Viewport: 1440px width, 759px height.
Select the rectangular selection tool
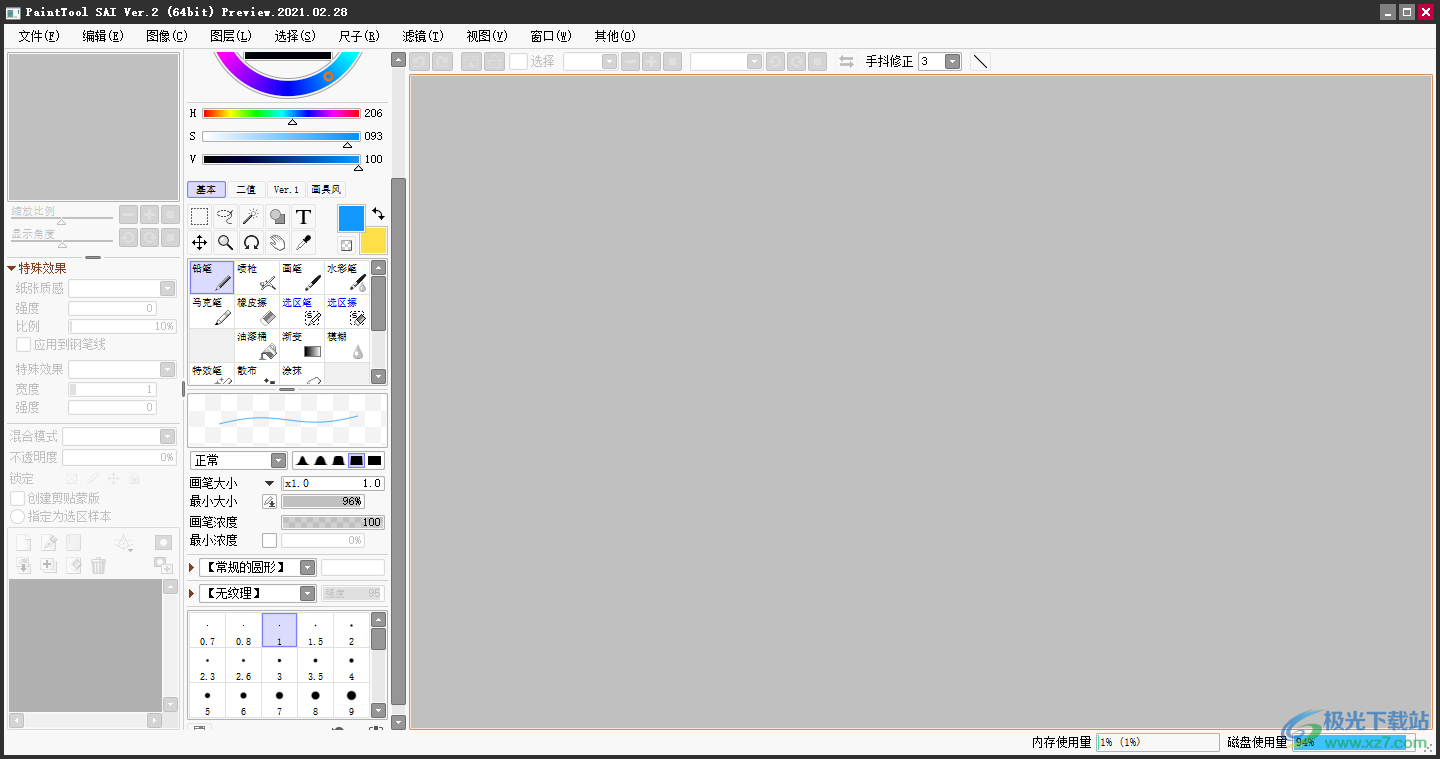pos(200,216)
